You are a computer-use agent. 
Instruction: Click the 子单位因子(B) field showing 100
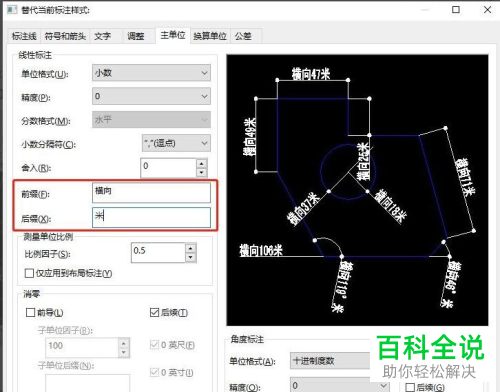82,347
